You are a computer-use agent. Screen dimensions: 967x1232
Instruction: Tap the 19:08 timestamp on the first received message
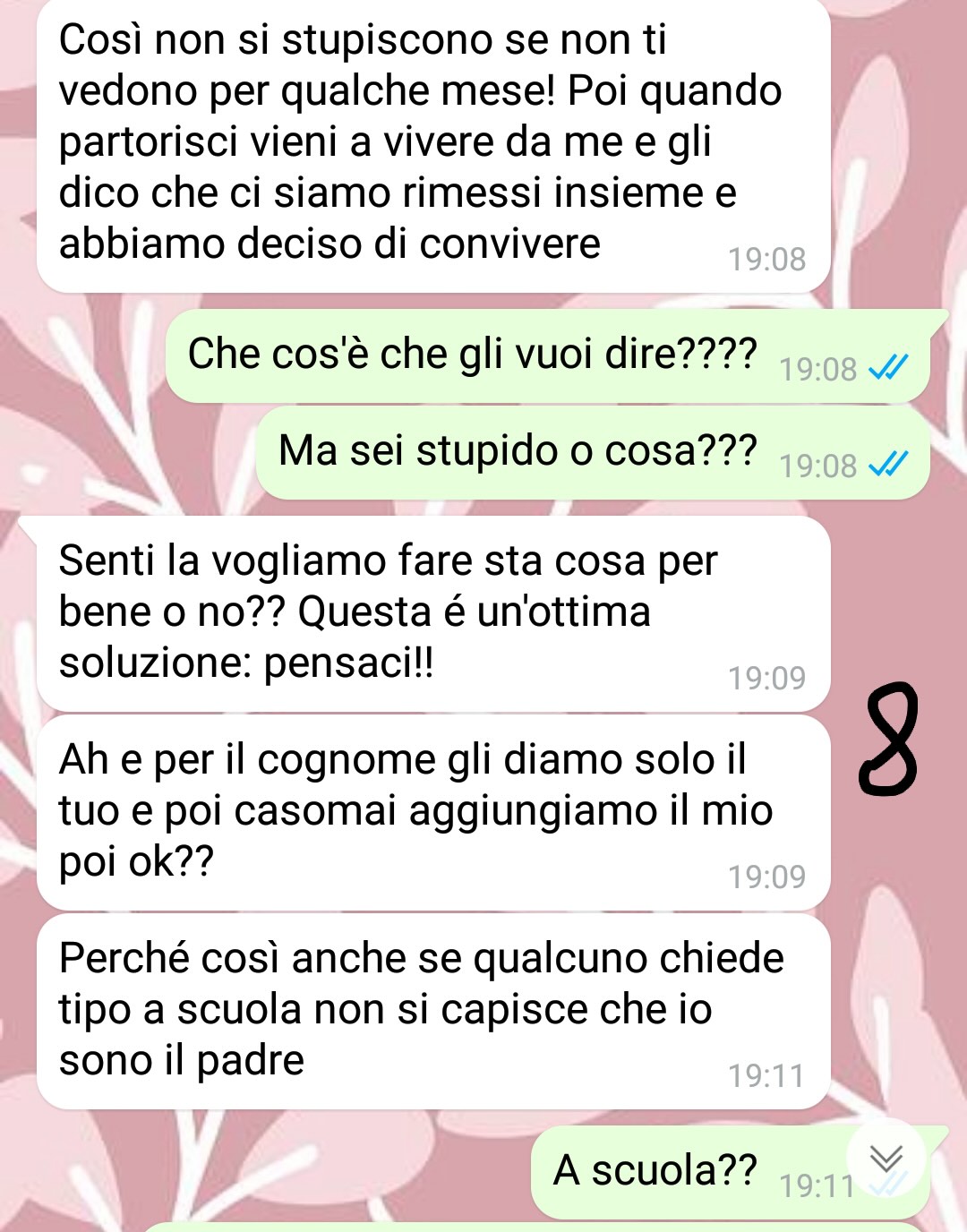tap(766, 260)
